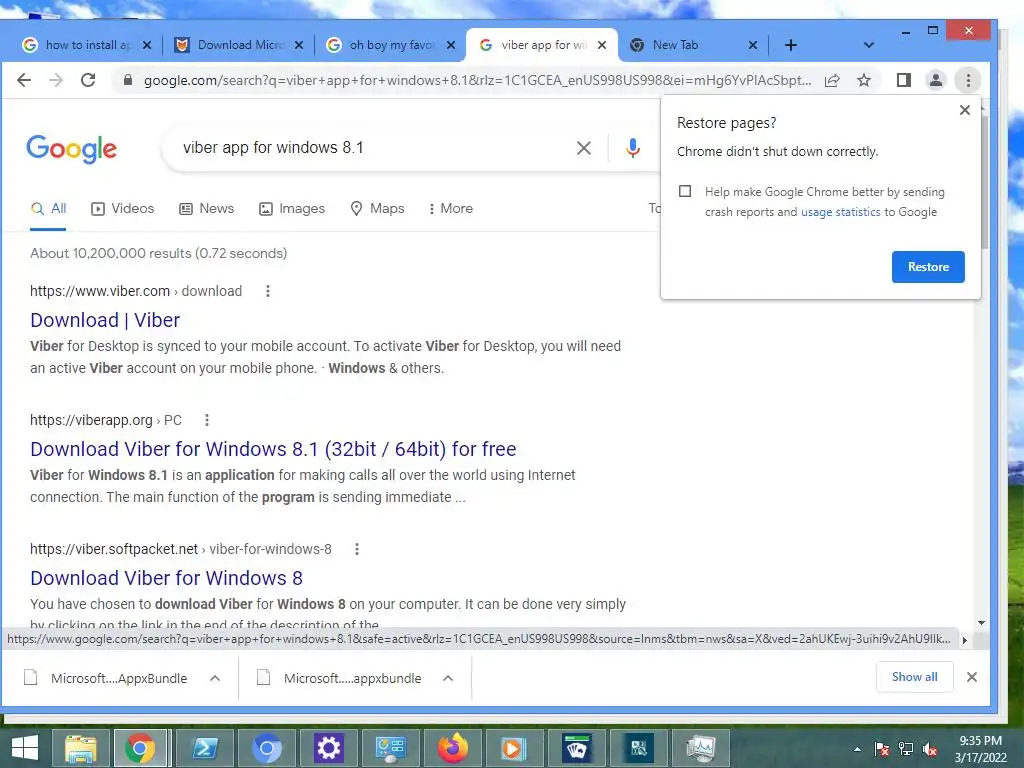Close the 'Download Micr' tab
1024x768 pixels.
[298, 45]
